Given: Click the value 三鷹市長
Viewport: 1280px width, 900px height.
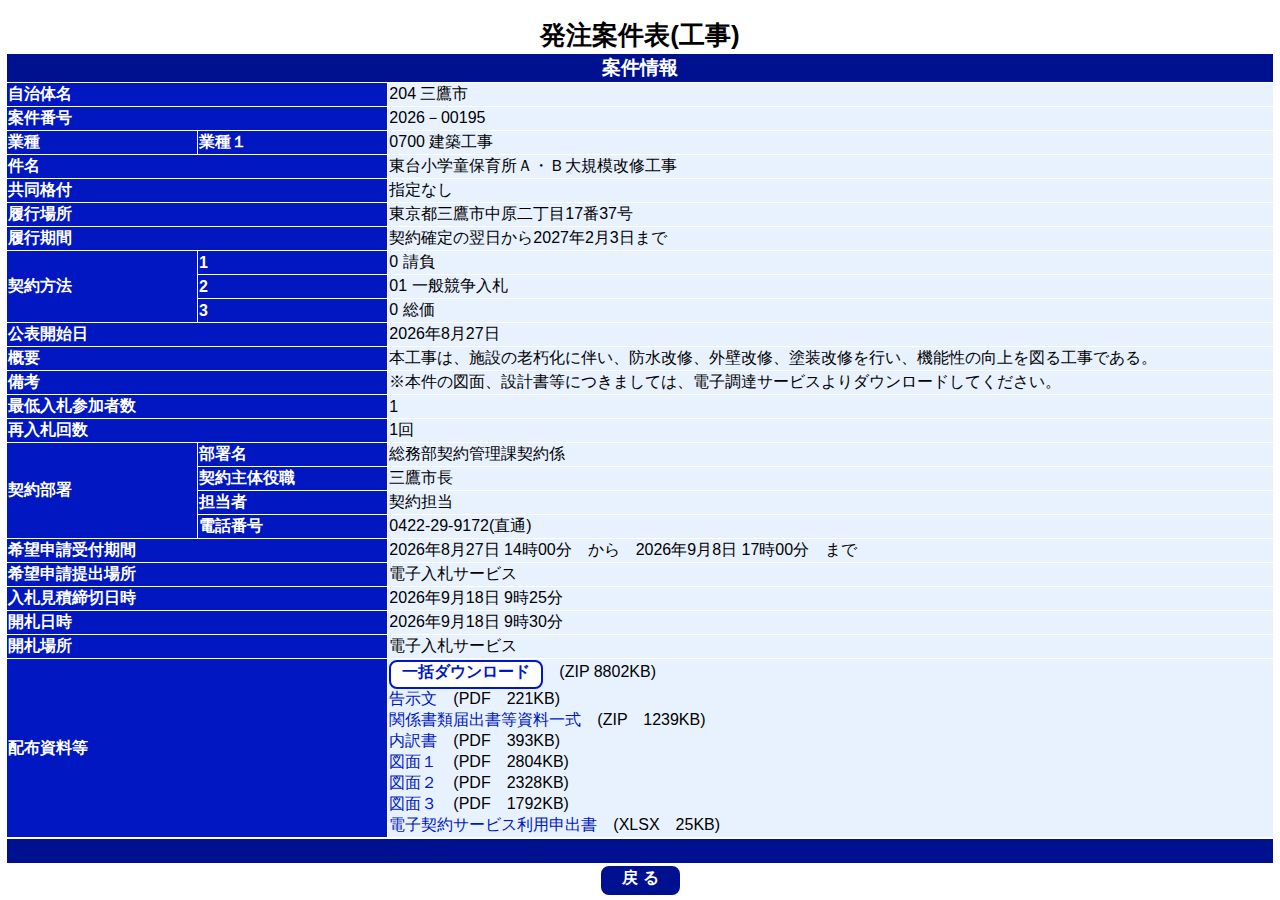Looking at the screenshot, I should coord(421,478).
